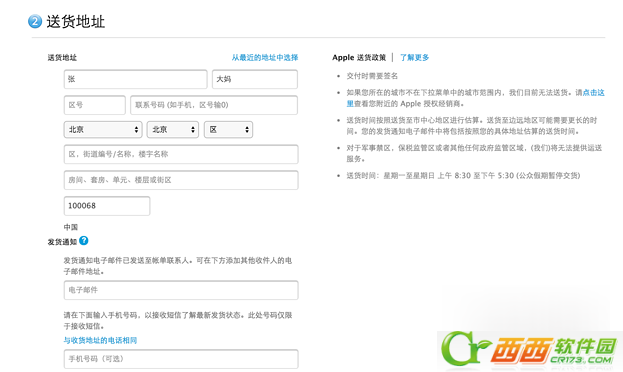
Task: Open the 了解更多 link
Action: [x=414, y=58]
